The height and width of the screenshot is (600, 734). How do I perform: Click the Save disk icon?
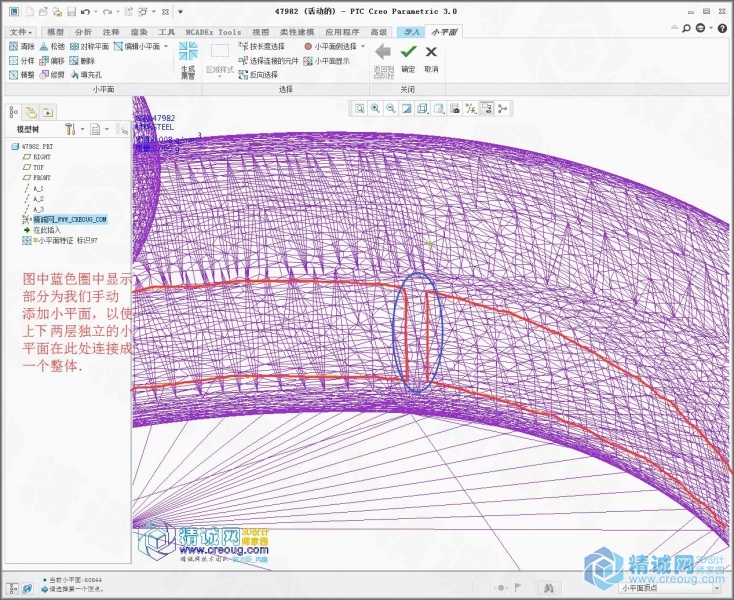coord(71,11)
